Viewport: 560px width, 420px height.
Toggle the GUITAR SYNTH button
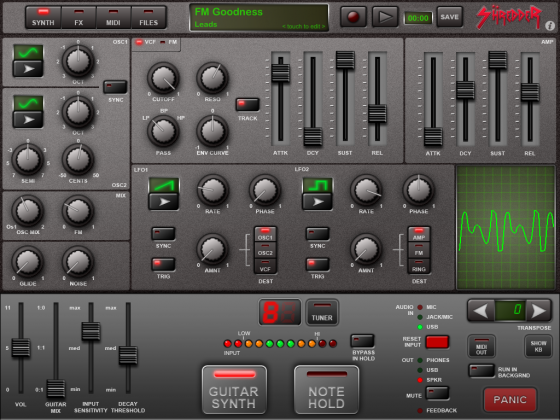[234, 389]
